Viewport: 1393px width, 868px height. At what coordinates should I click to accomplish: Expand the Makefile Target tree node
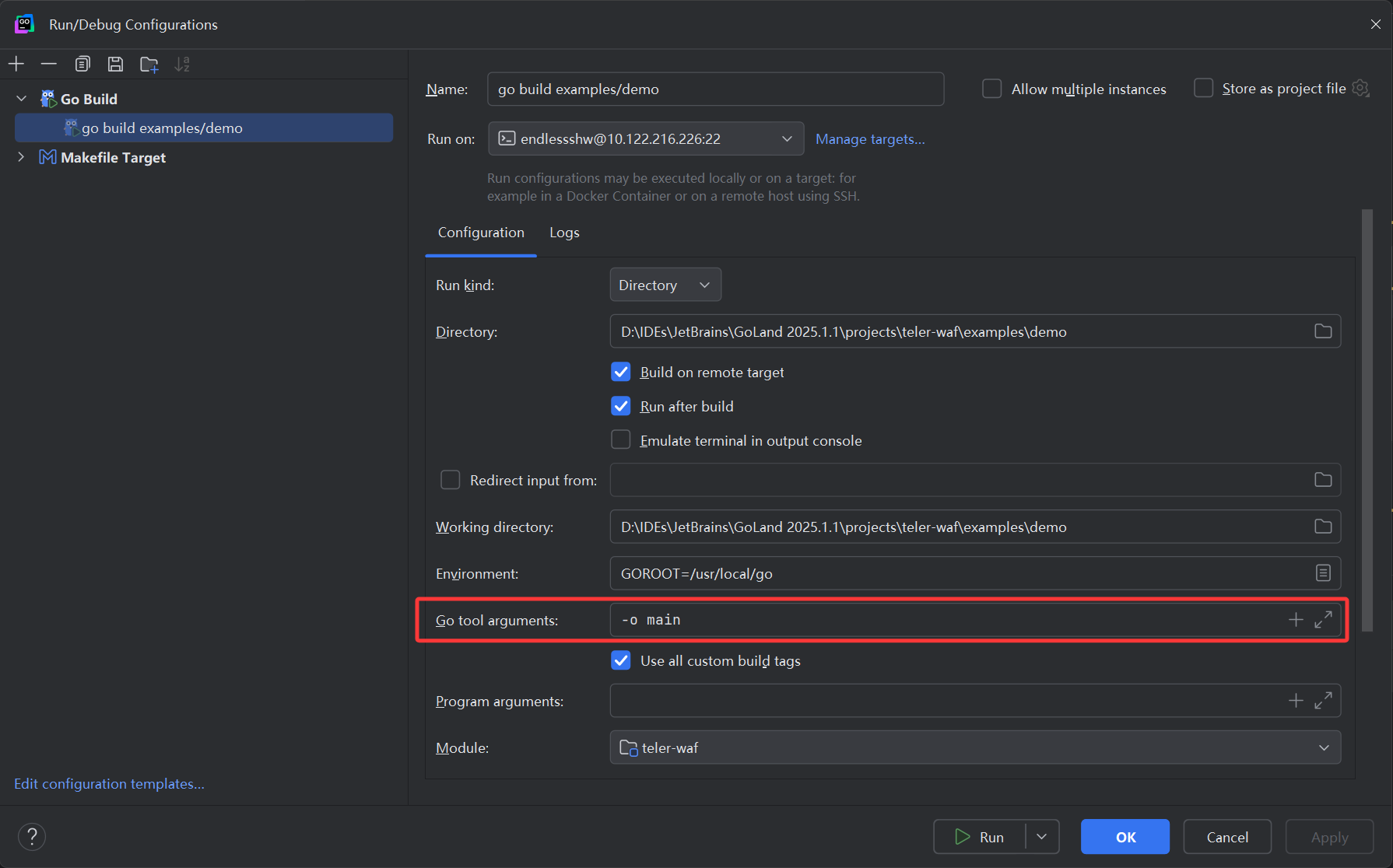click(22, 157)
